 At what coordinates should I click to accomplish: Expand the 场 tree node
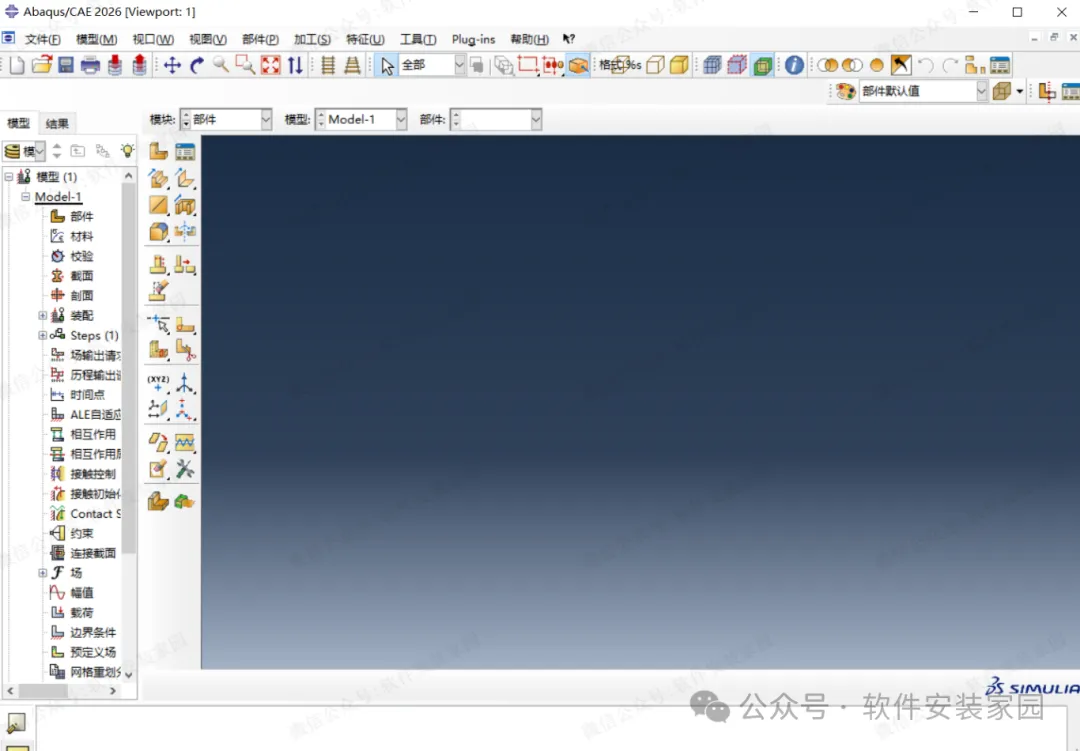(43, 573)
